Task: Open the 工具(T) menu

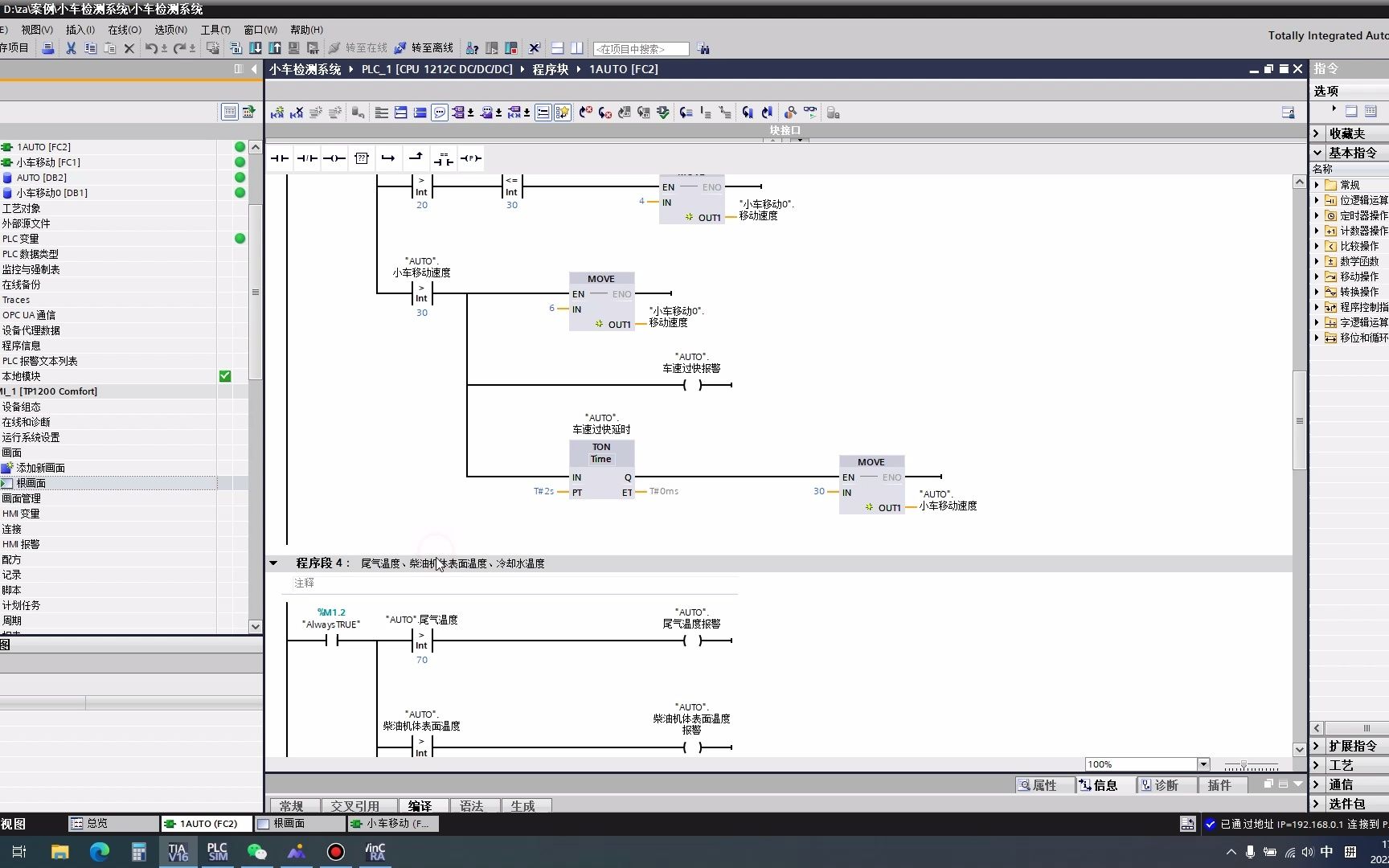Action: click(215, 30)
